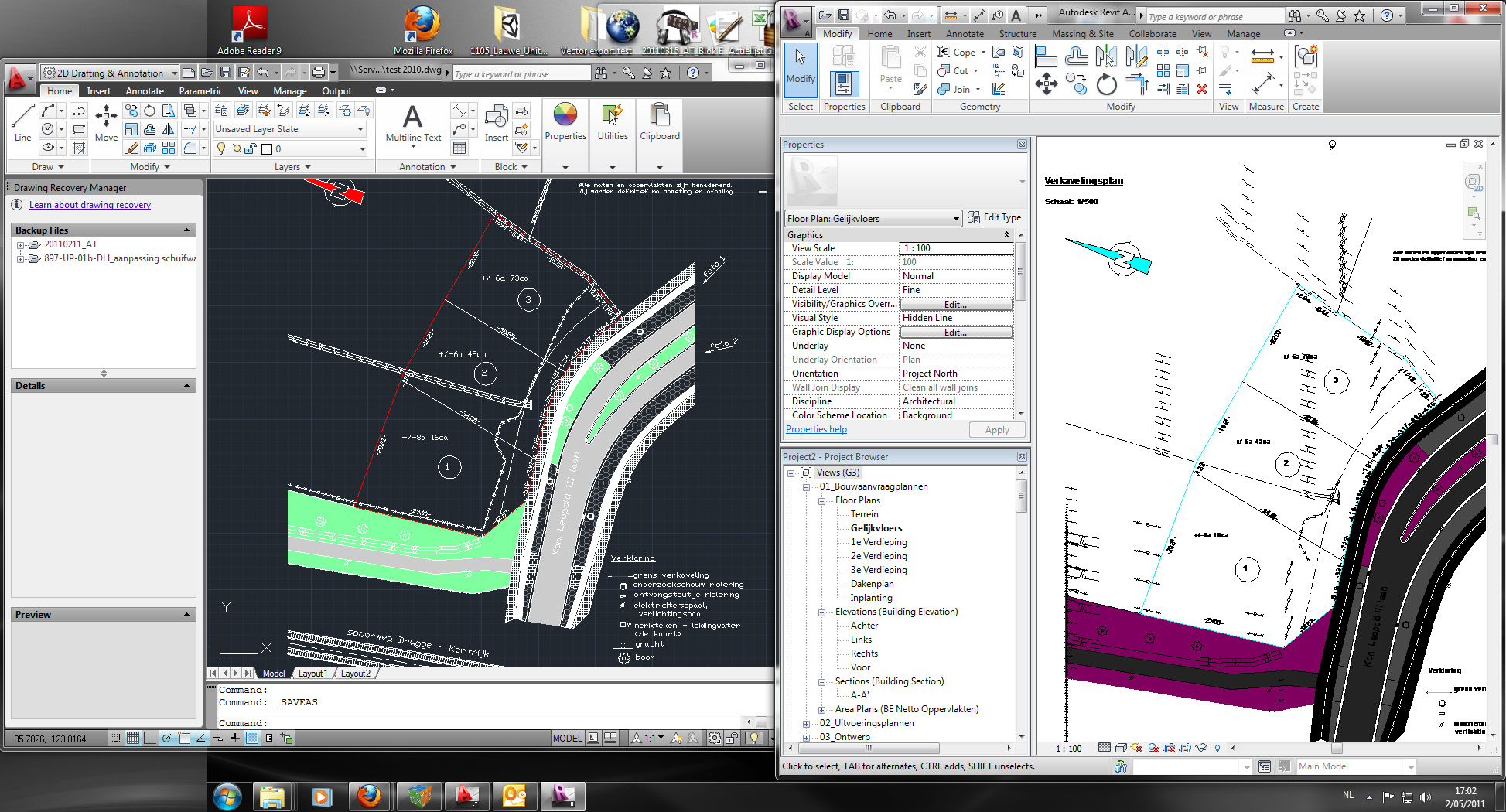The width and height of the screenshot is (1506, 812).
Task: Expand the 02_Uitvoeringsplannen tree node
Action: [x=806, y=724]
